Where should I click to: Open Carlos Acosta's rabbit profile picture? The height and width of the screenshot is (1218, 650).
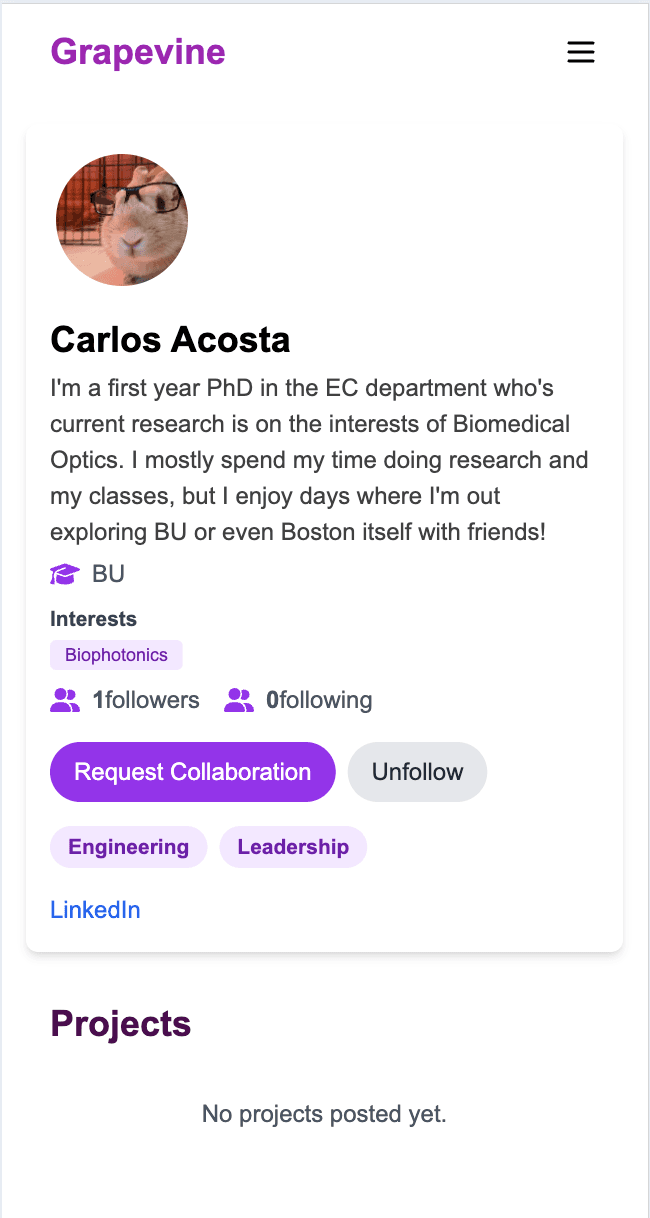(x=122, y=220)
